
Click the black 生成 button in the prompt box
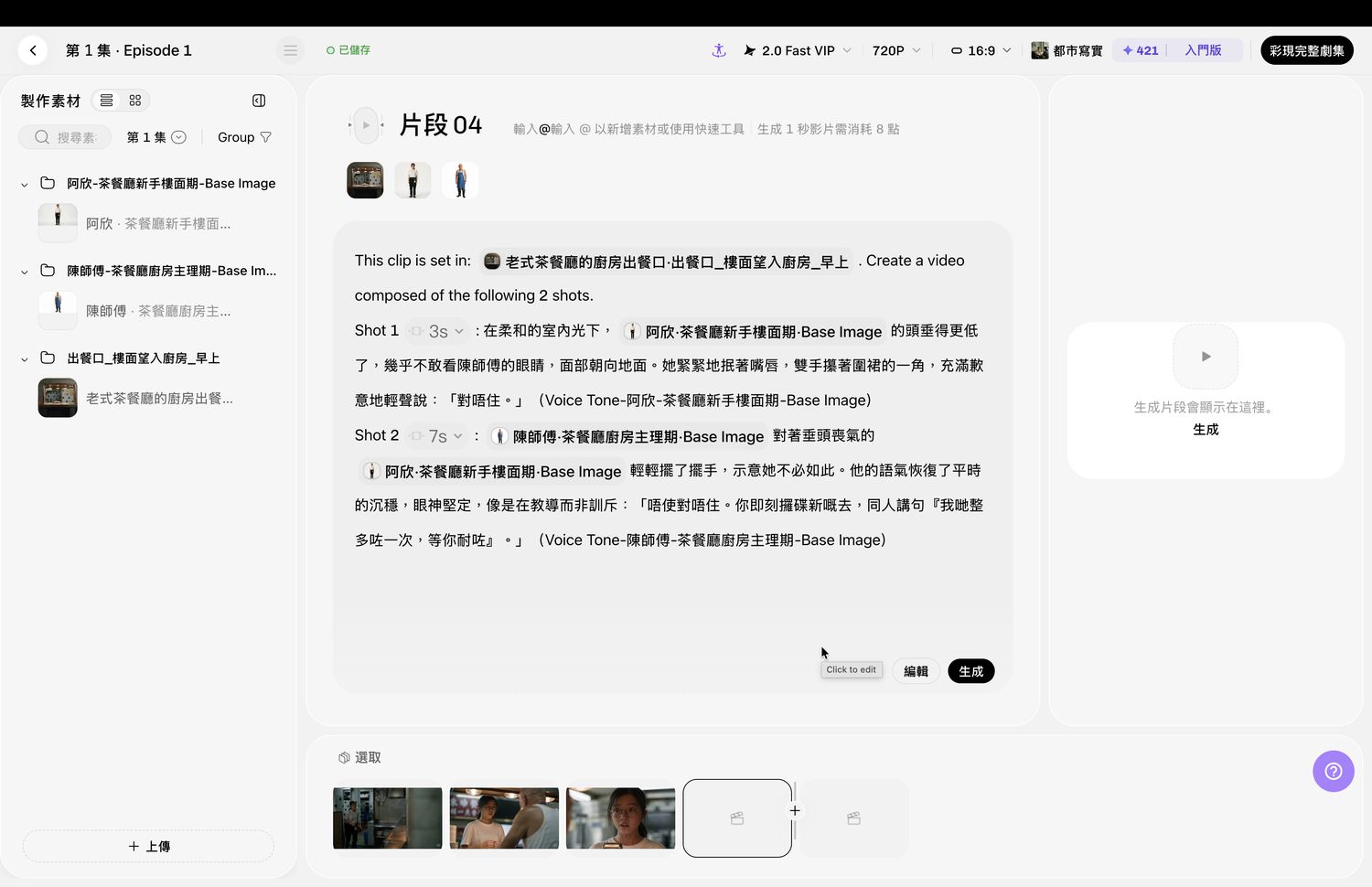point(970,671)
